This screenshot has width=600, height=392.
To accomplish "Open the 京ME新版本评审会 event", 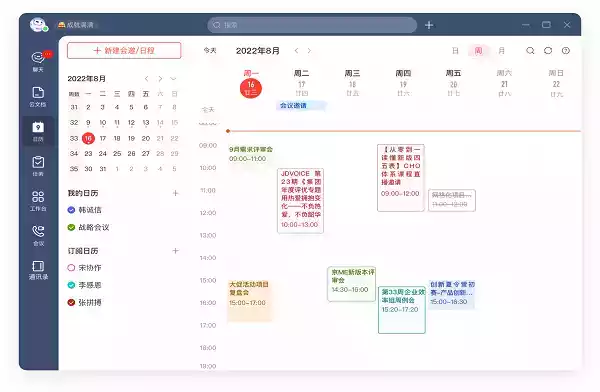I will pyautogui.click(x=352, y=284).
